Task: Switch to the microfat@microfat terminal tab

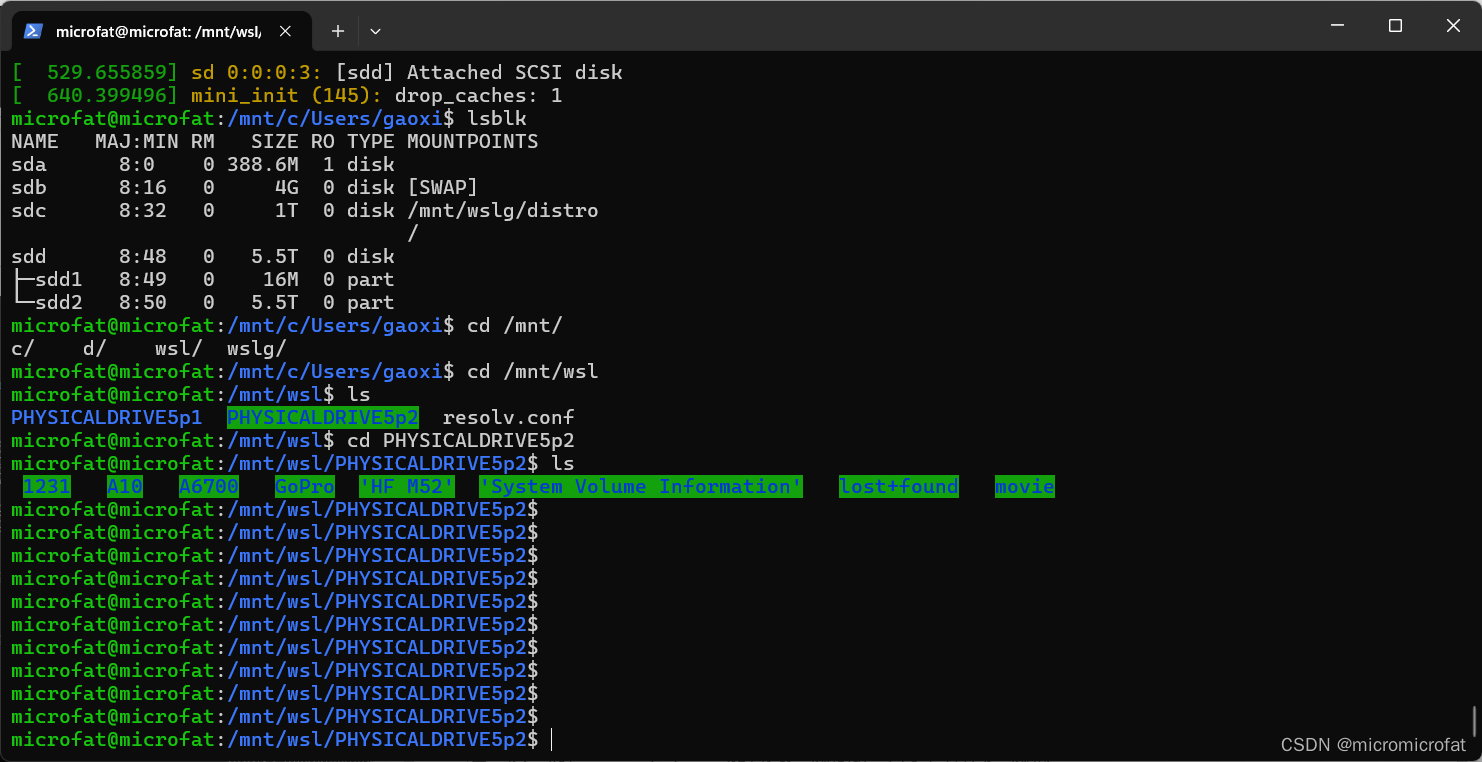Action: [160, 31]
